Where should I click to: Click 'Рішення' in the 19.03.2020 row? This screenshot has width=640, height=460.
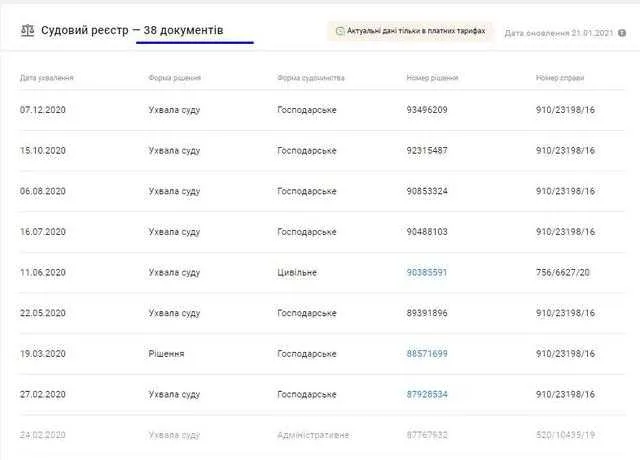[167, 354]
